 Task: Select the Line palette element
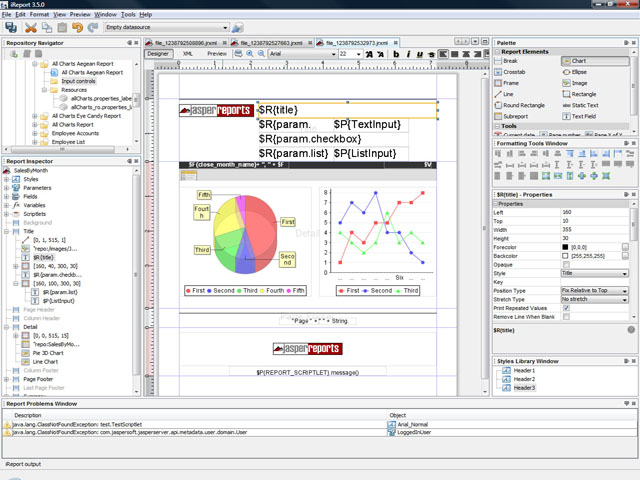click(x=504, y=94)
